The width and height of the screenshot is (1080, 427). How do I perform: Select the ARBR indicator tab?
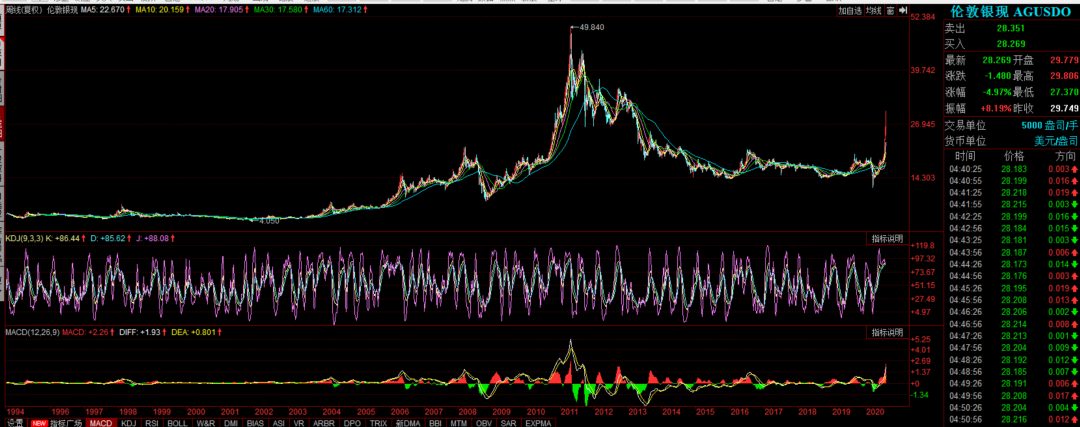pyautogui.click(x=324, y=422)
